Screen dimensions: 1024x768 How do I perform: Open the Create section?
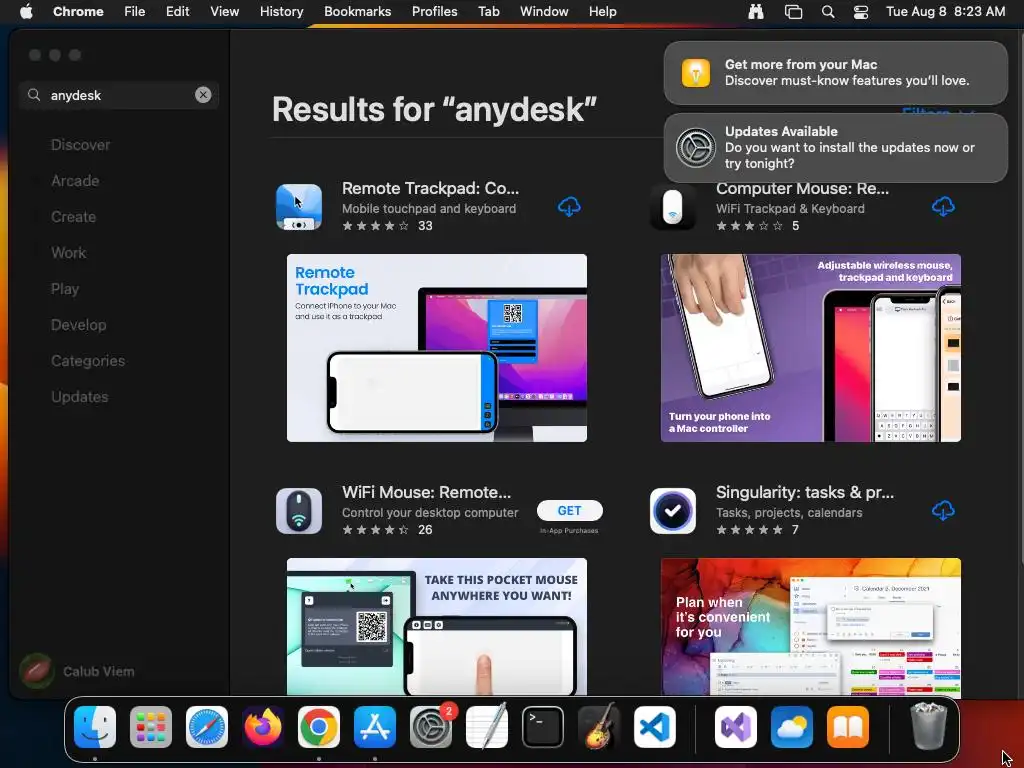click(73, 217)
